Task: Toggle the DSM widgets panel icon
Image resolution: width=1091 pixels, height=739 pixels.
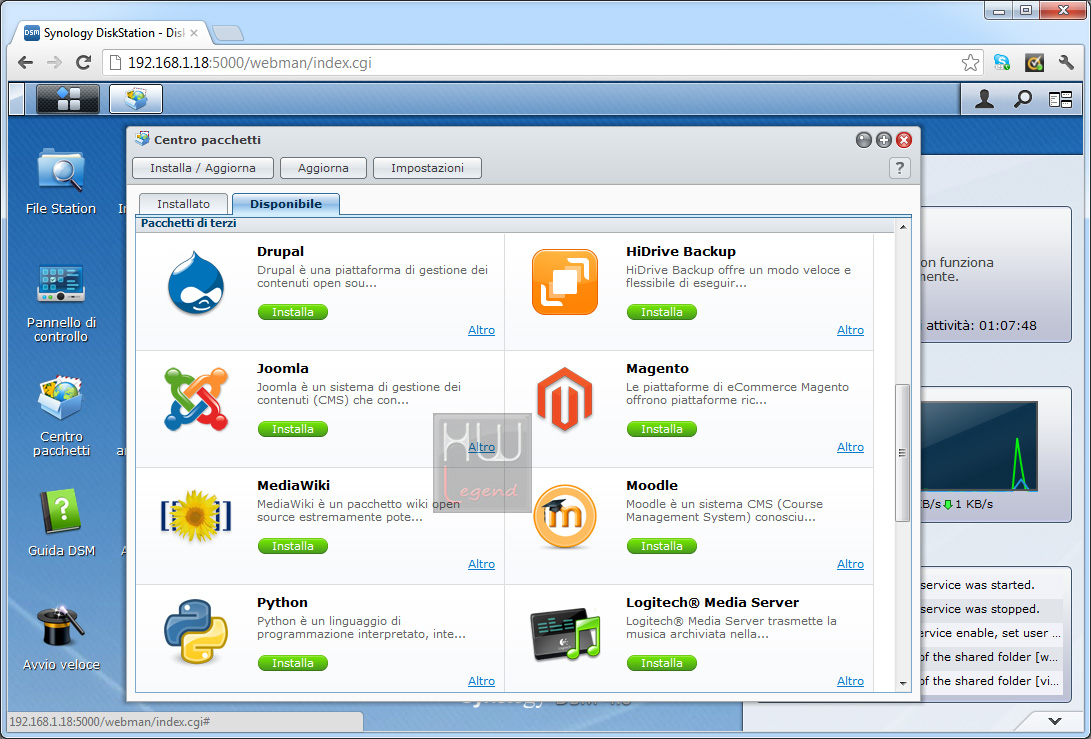Action: pyautogui.click(x=1060, y=100)
